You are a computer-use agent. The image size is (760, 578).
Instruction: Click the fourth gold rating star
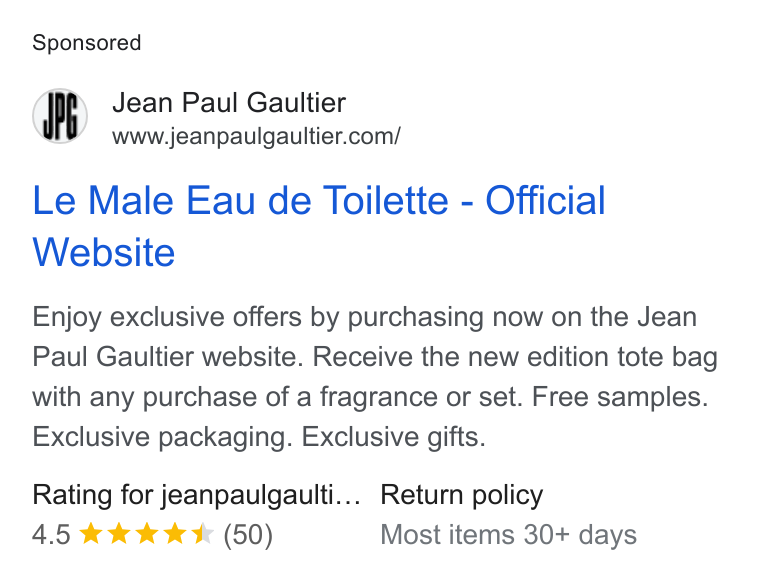click(x=174, y=534)
